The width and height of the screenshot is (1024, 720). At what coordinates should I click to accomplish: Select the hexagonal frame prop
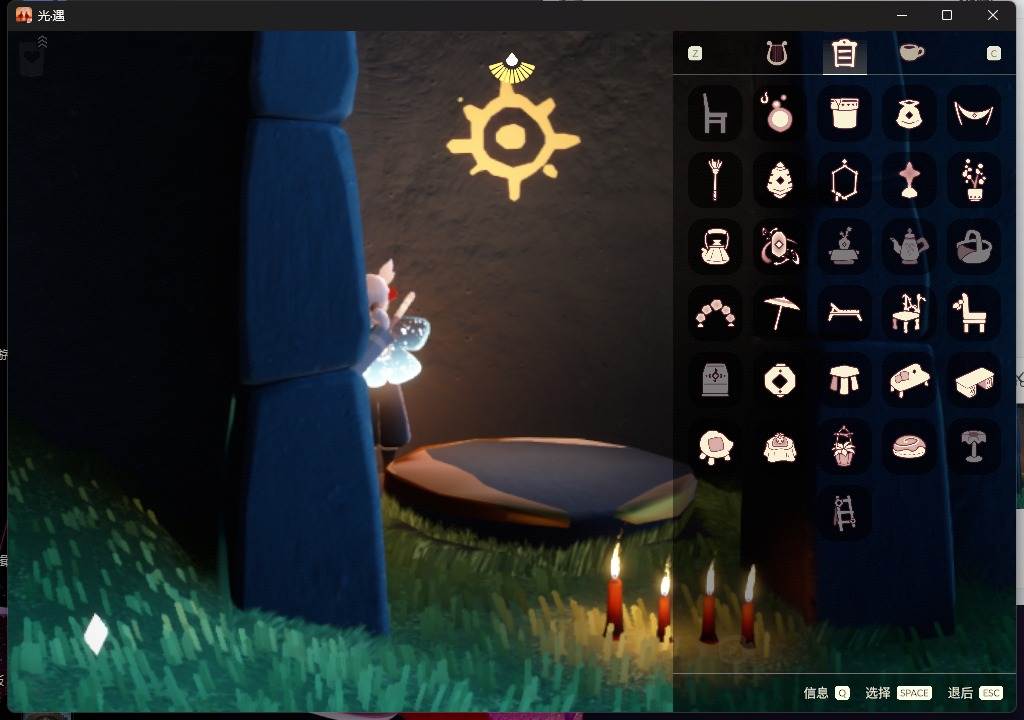[x=844, y=180]
